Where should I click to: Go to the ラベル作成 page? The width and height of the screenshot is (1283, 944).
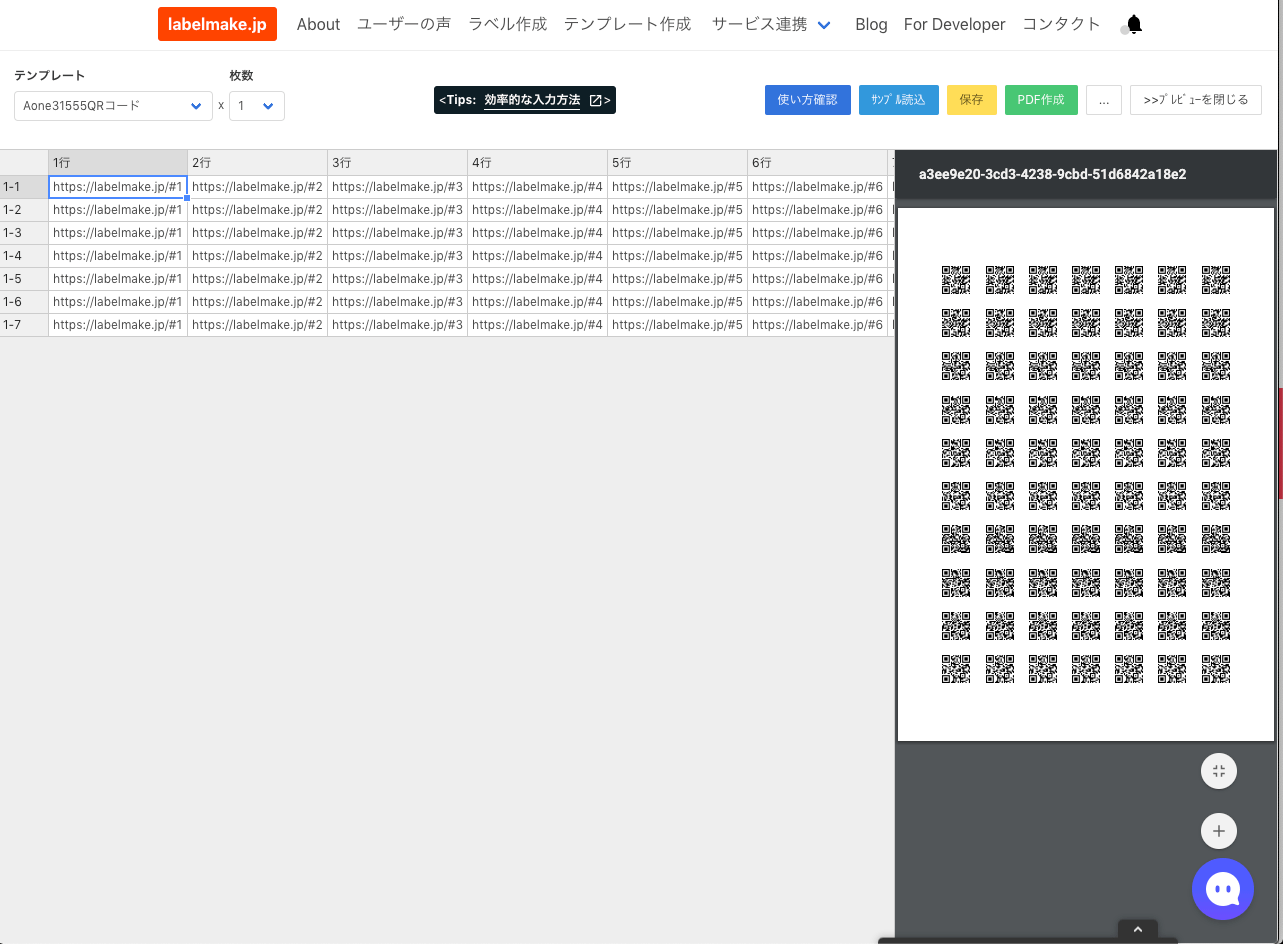point(507,25)
